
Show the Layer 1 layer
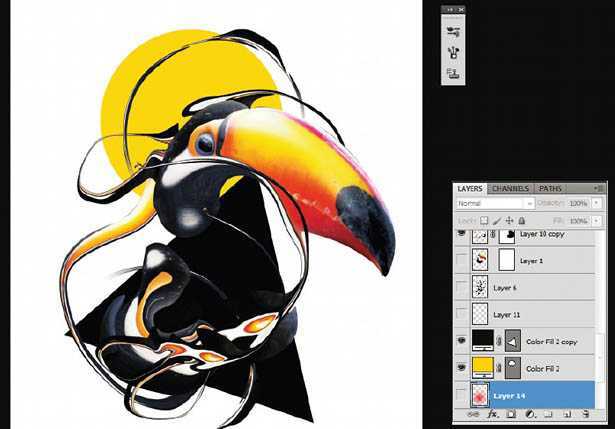coord(462,260)
